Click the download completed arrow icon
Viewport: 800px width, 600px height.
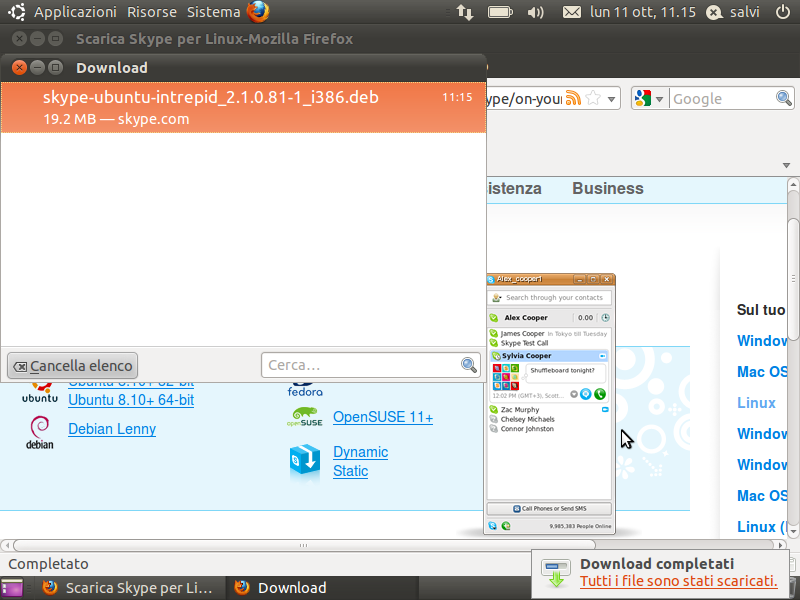556,574
